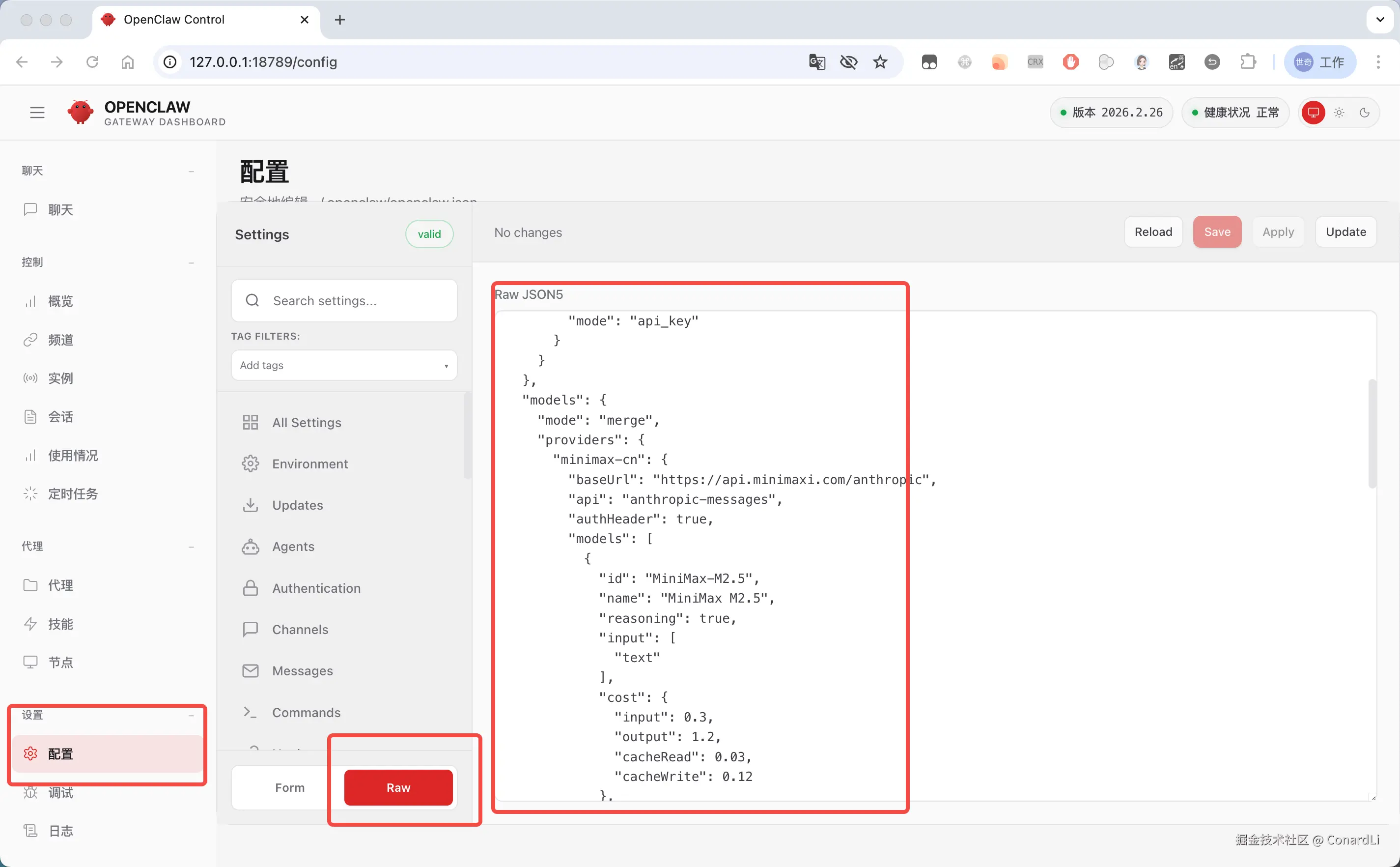This screenshot has width=1400, height=867.
Task: Switch to the Form view tab
Action: click(289, 787)
